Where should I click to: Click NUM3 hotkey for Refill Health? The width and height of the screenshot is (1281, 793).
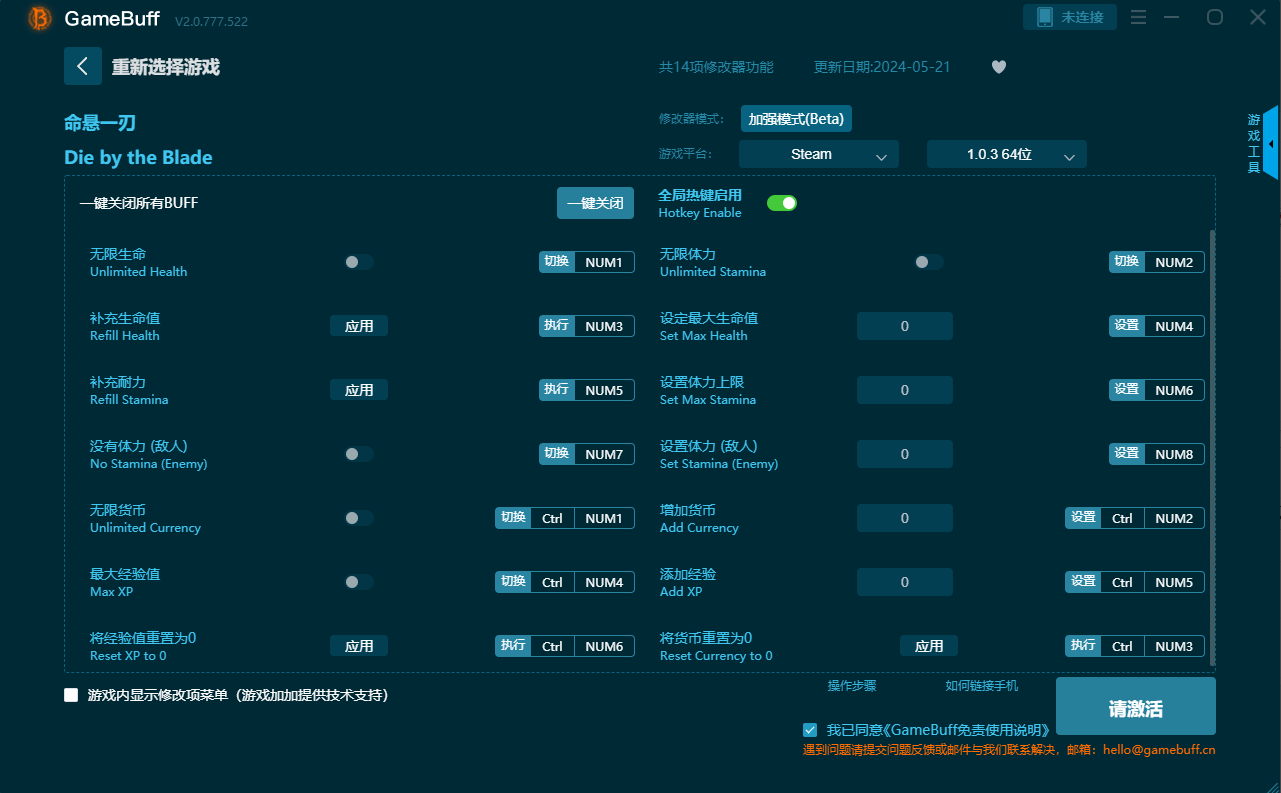pyautogui.click(x=604, y=326)
